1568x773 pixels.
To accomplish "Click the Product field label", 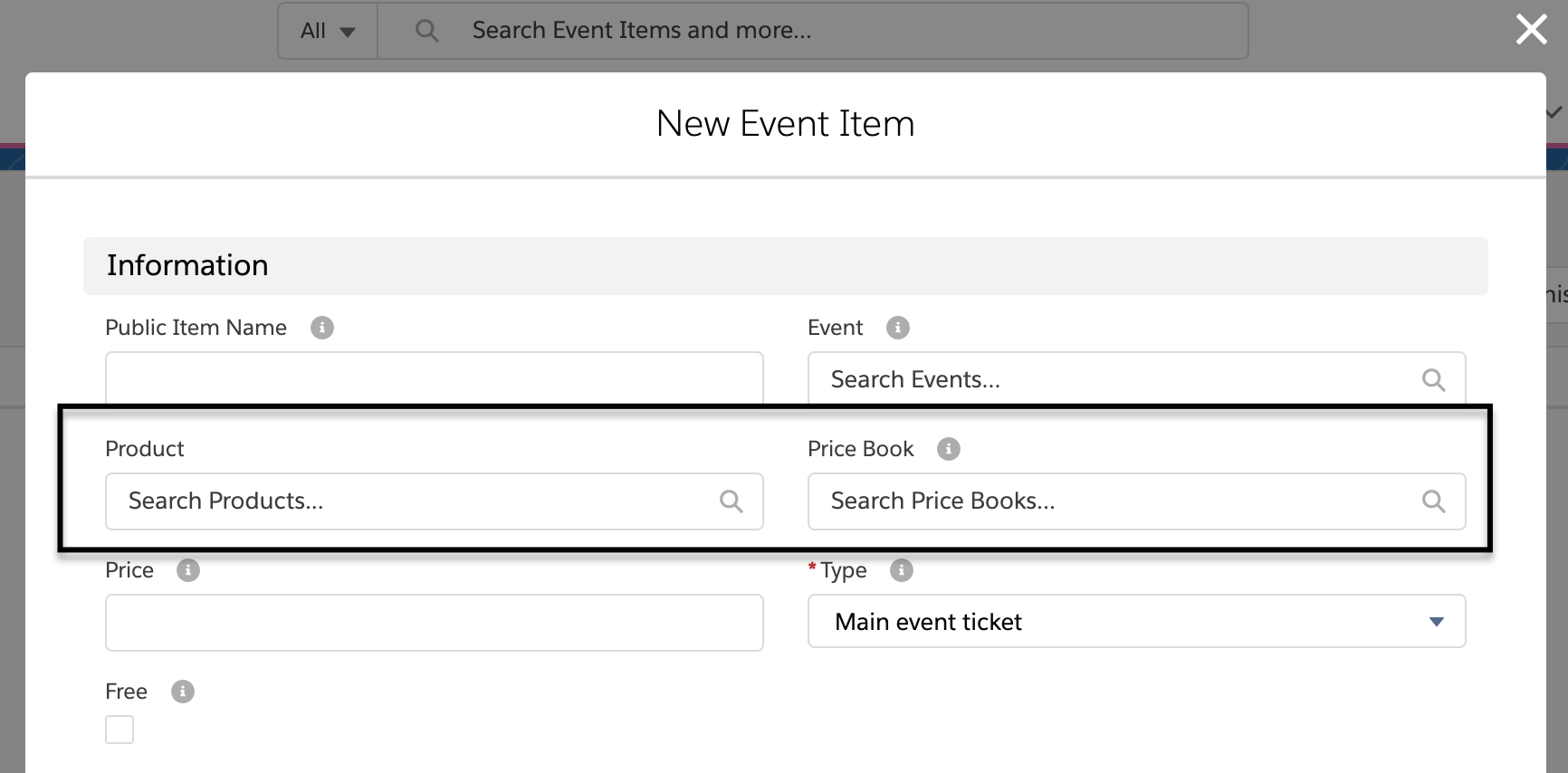I will click(x=145, y=449).
